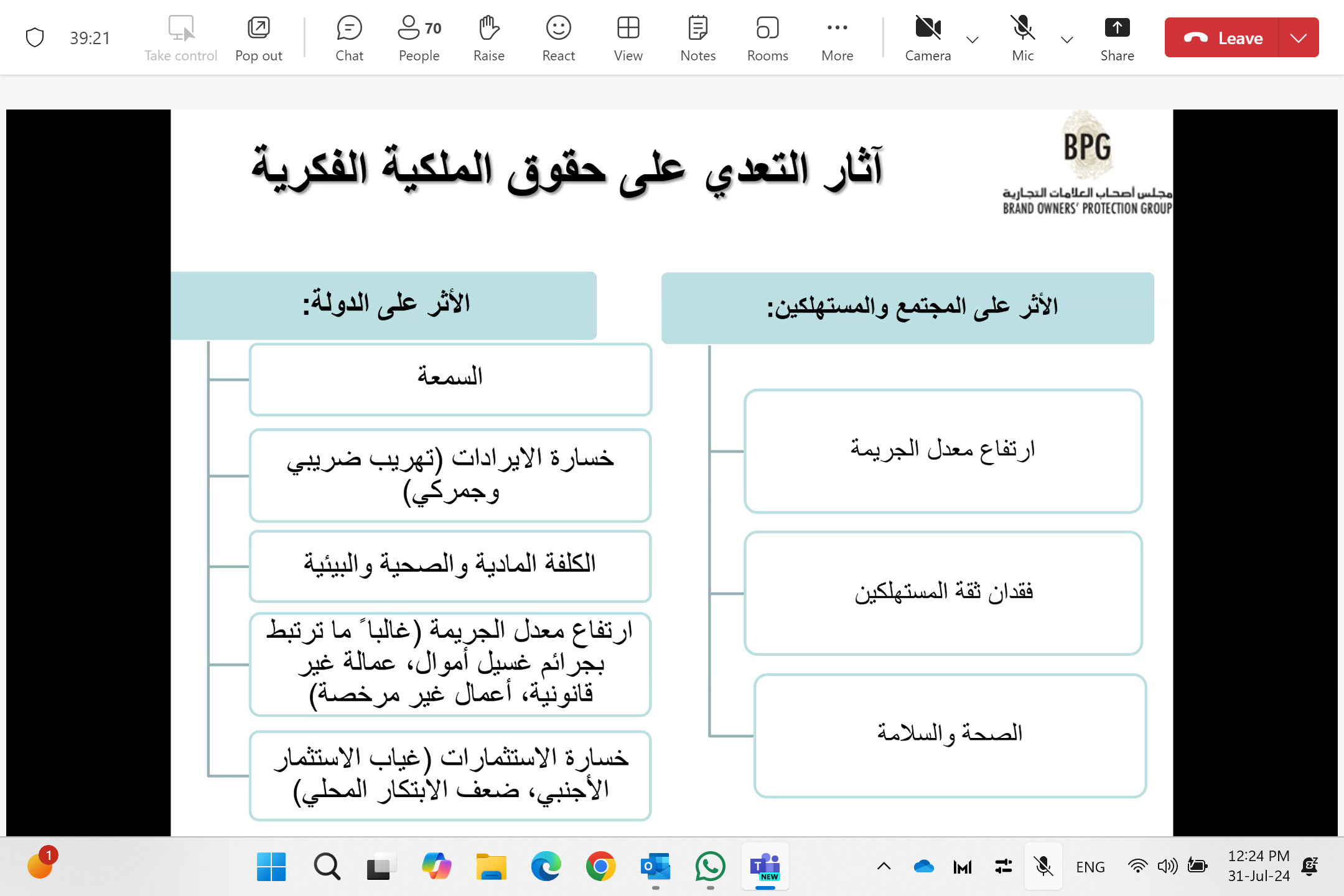1344x896 pixels.
Task: Click the red Leave button
Action: (1222, 38)
